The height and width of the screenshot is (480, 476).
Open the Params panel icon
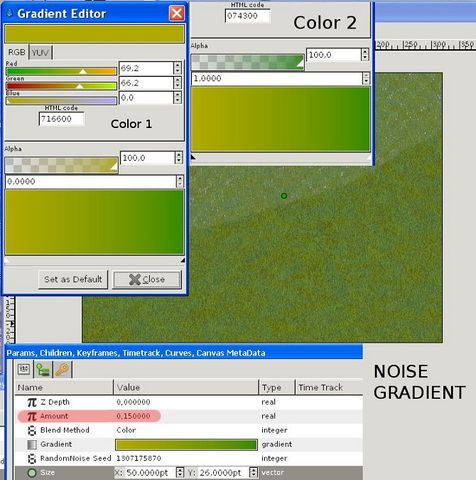24,369
